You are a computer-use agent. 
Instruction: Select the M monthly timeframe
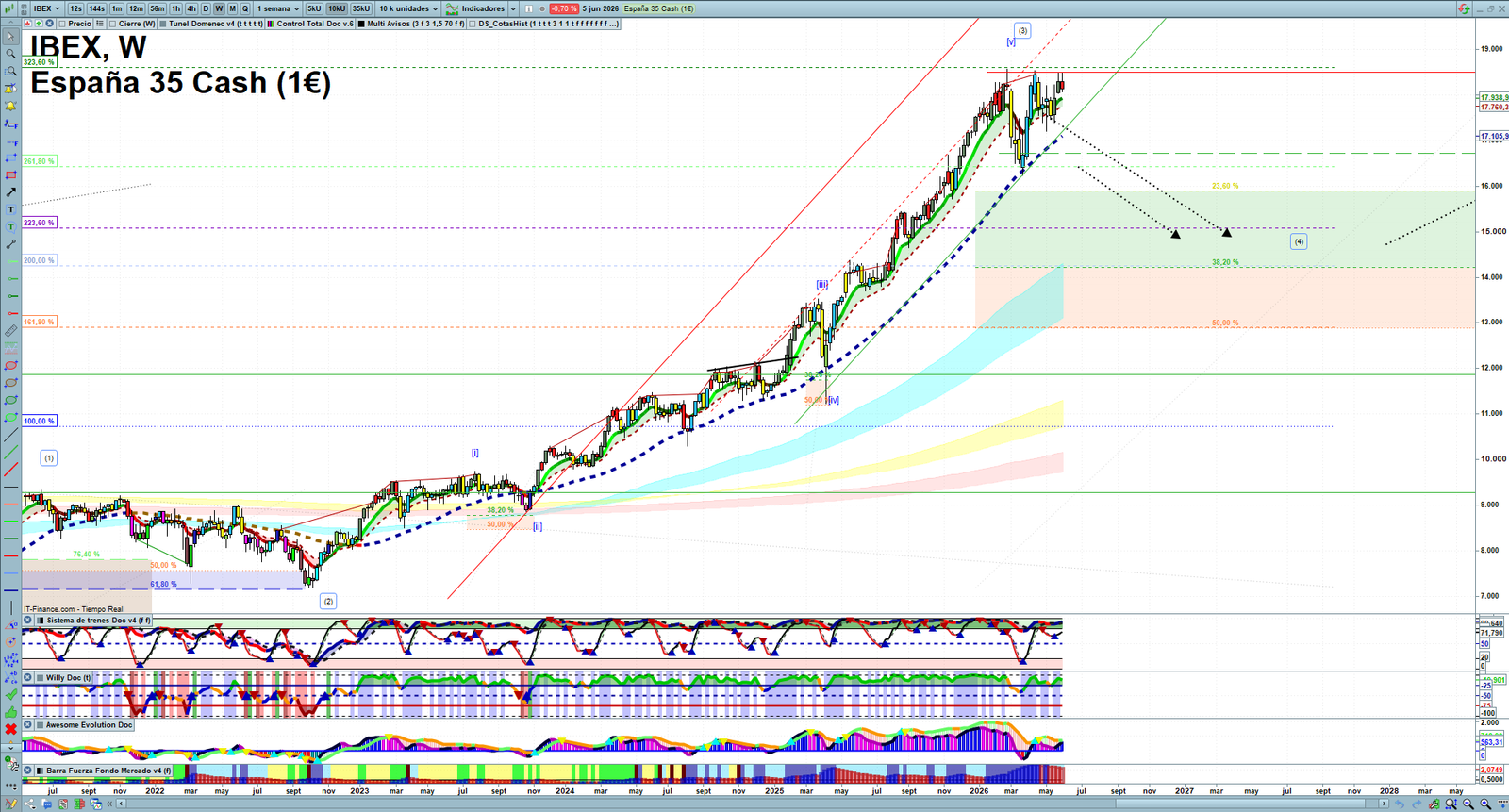pyautogui.click(x=232, y=8)
